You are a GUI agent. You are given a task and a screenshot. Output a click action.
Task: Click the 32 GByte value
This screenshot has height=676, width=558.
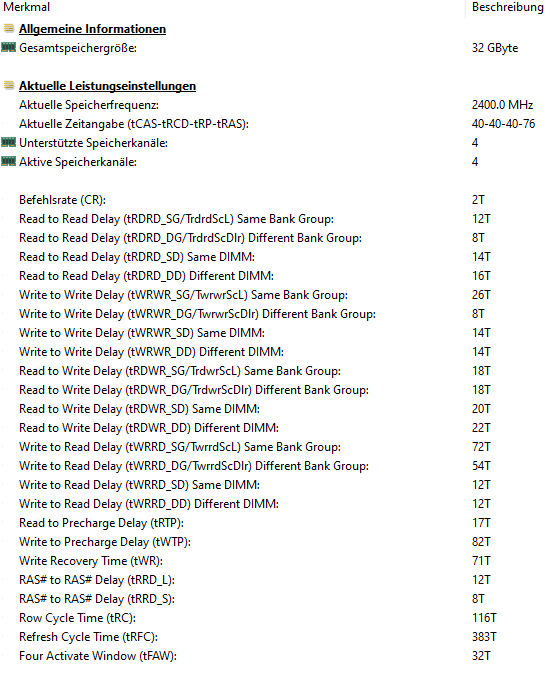click(495, 48)
